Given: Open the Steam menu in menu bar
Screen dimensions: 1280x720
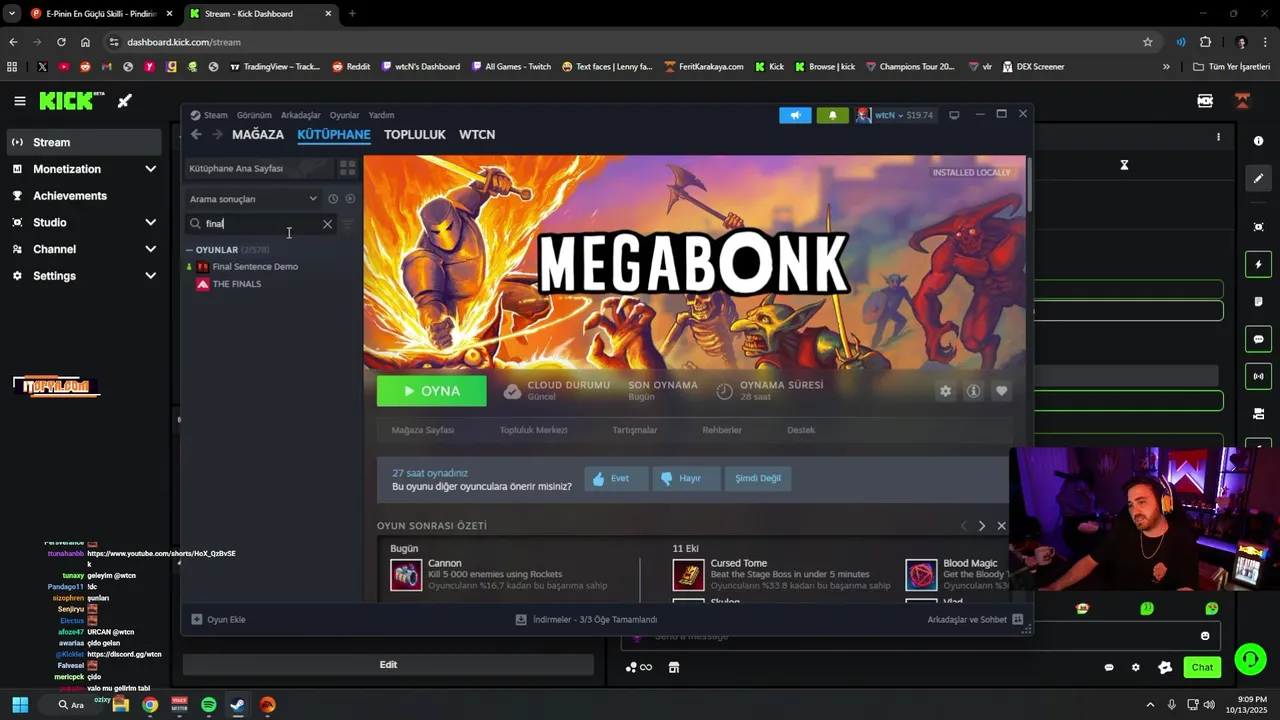Looking at the screenshot, I should 209,115.
